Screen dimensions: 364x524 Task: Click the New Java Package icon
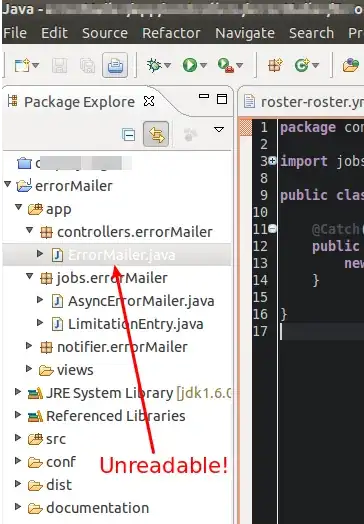pos(275,65)
